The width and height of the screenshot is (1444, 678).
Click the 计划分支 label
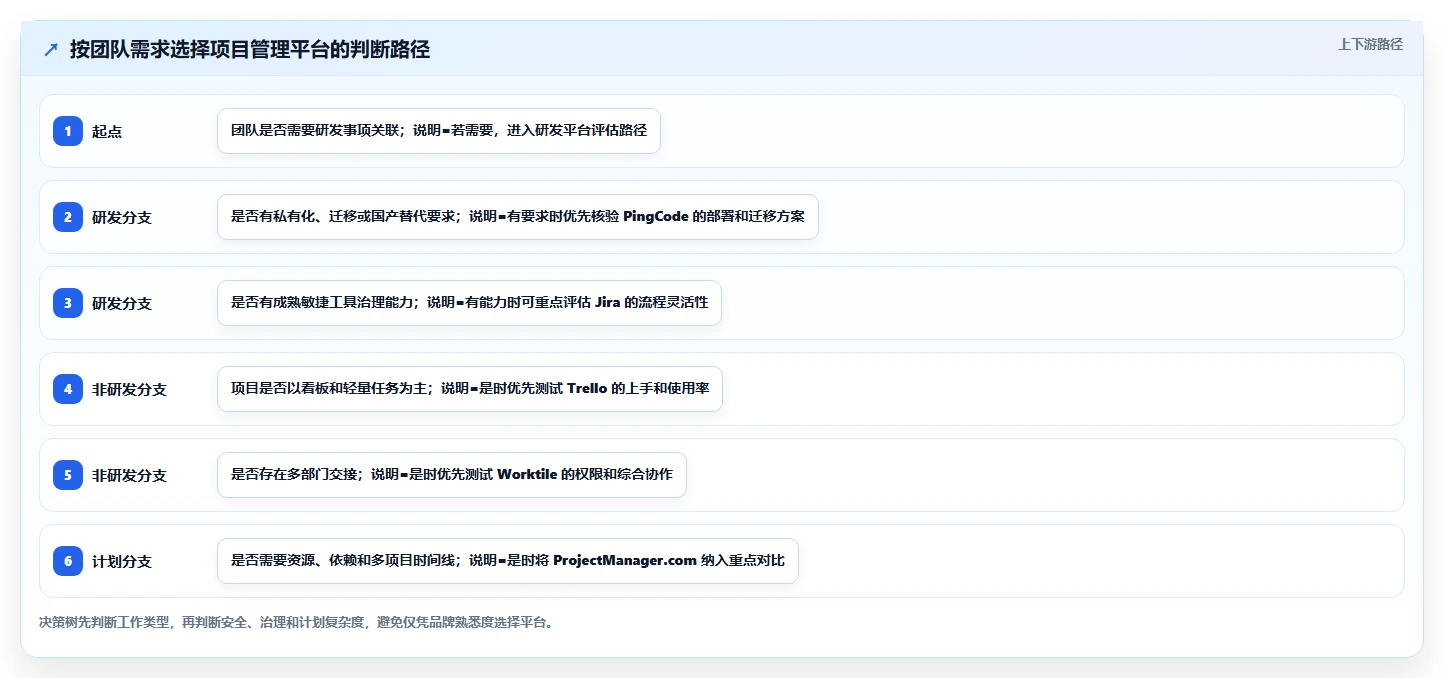[122, 561]
